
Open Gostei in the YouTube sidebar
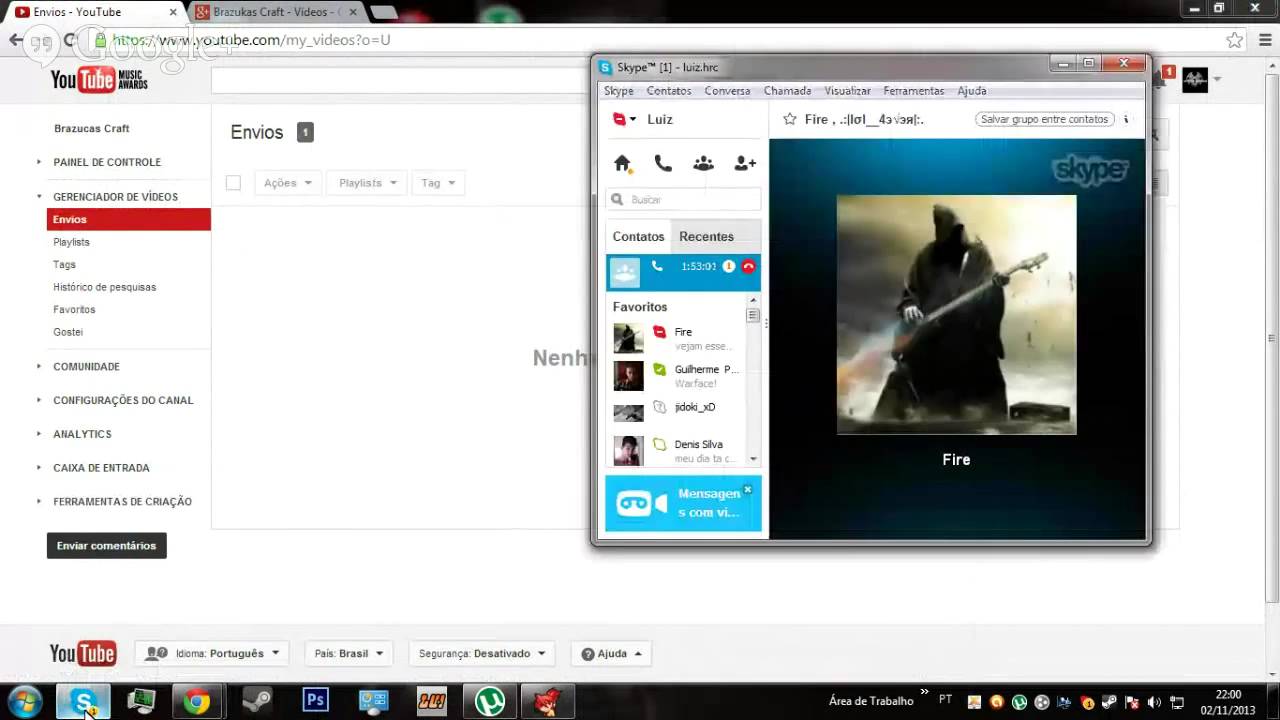(68, 332)
